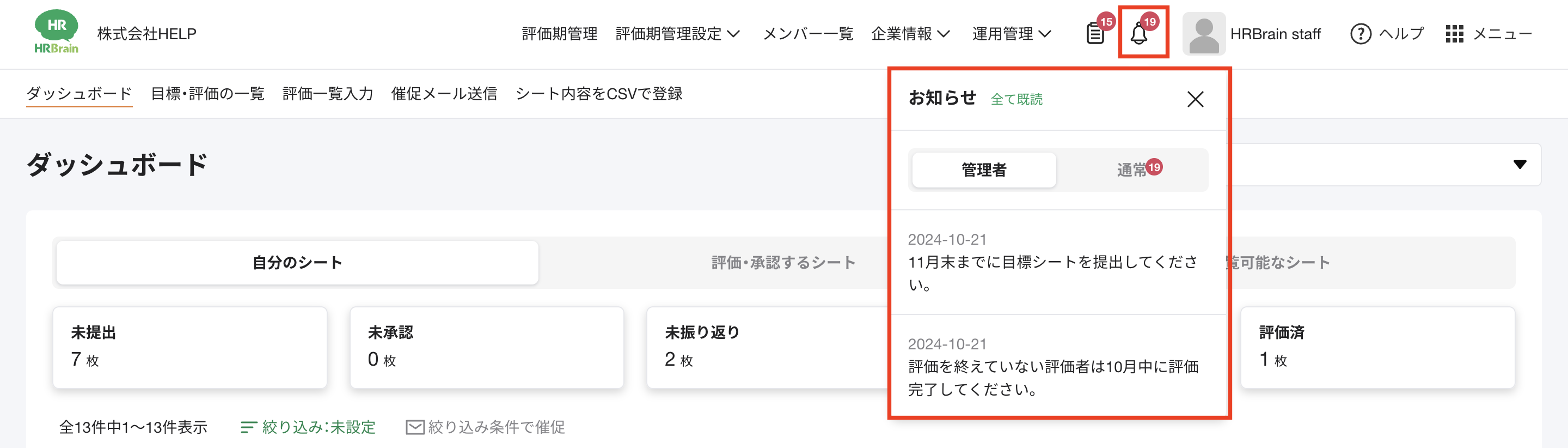1568x448 pixels.
Task: Open the bell notifications icon
Action: [1139, 34]
